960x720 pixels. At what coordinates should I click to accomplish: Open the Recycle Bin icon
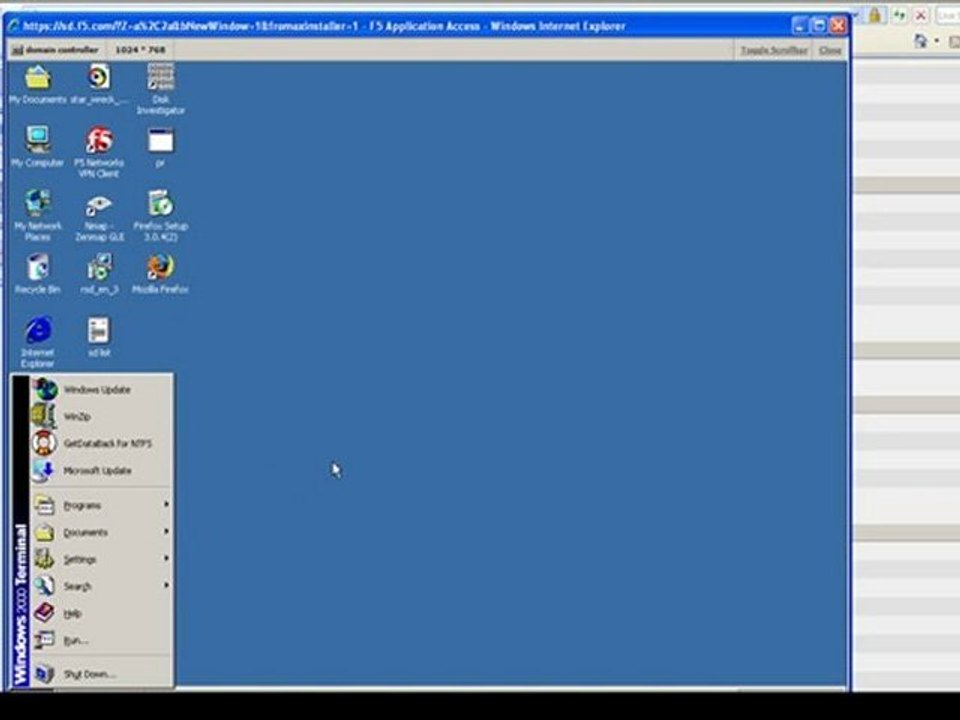[37, 274]
